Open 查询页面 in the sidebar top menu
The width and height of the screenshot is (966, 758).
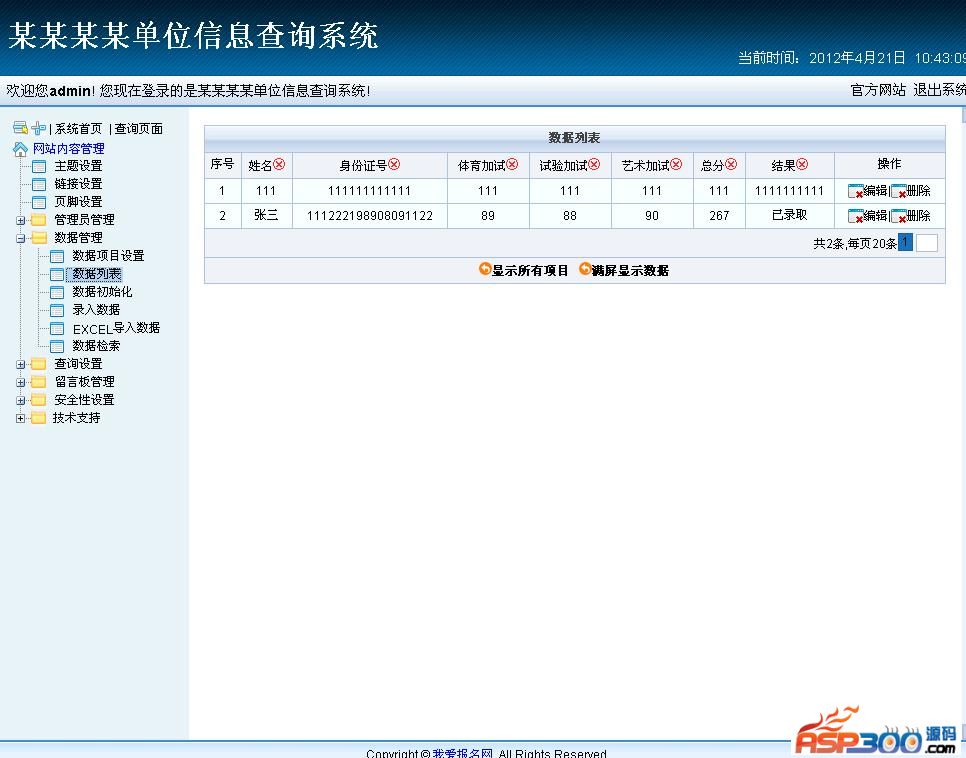coord(138,129)
